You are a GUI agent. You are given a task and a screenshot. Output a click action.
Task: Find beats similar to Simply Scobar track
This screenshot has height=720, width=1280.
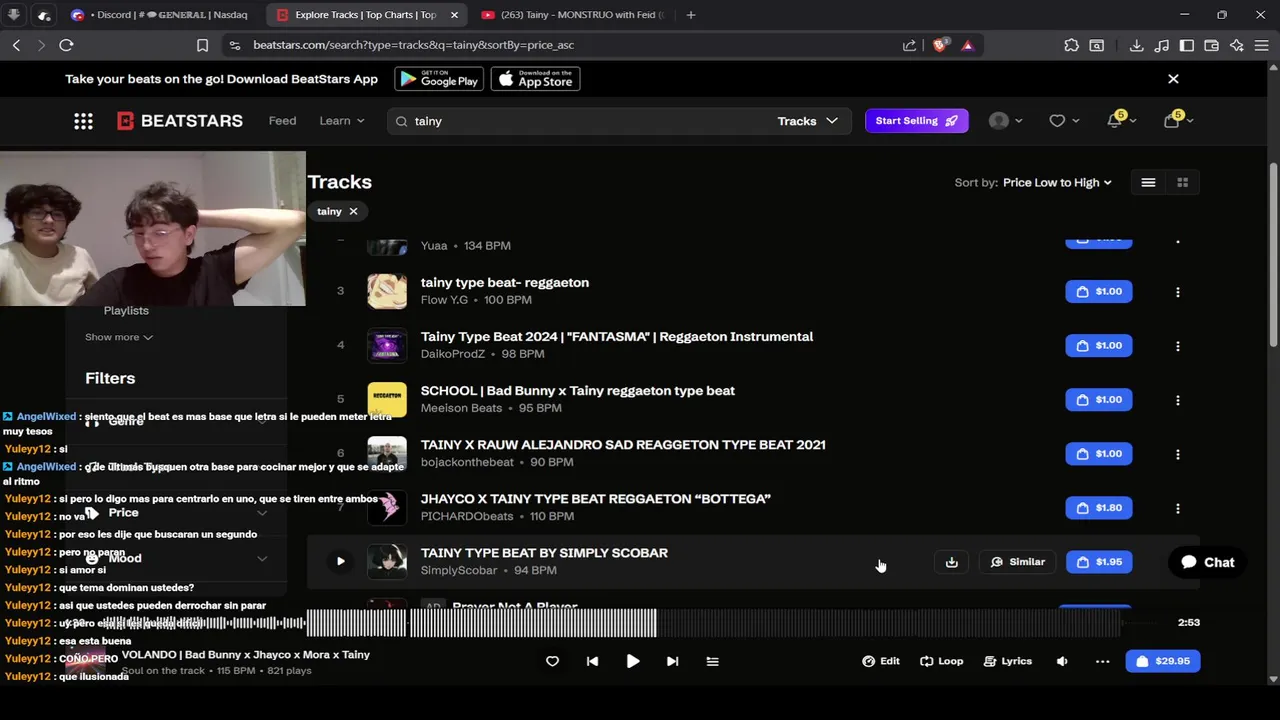click(x=1018, y=562)
